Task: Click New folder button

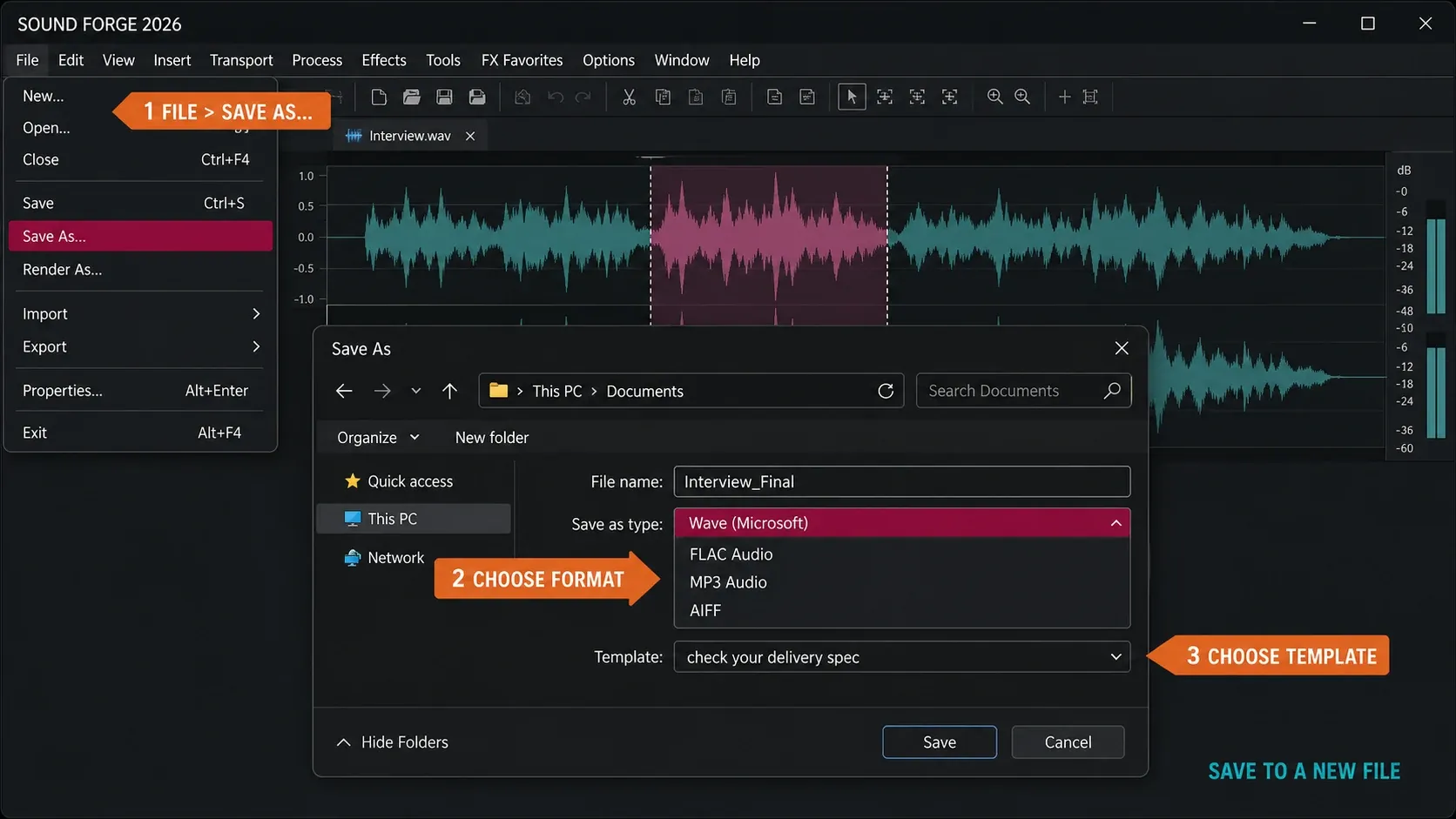Action: [x=492, y=438]
